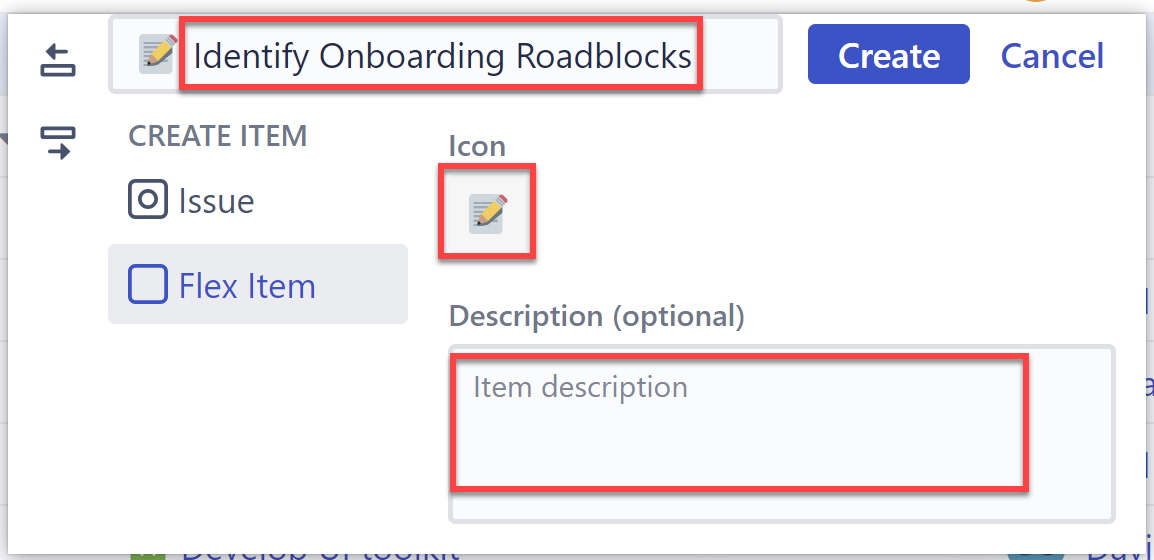The image size is (1154, 560).
Task: Focus the Identify Onboarding Roadblocks name field
Action: pos(442,55)
